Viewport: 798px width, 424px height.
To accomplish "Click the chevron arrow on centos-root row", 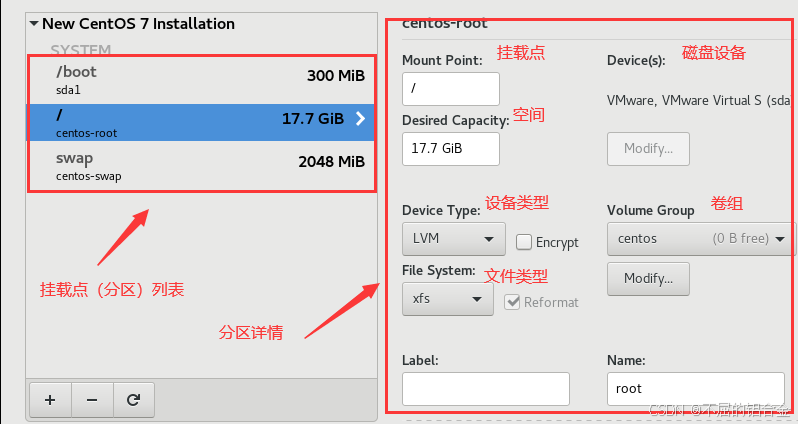I will pyautogui.click(x=360, y=119).
